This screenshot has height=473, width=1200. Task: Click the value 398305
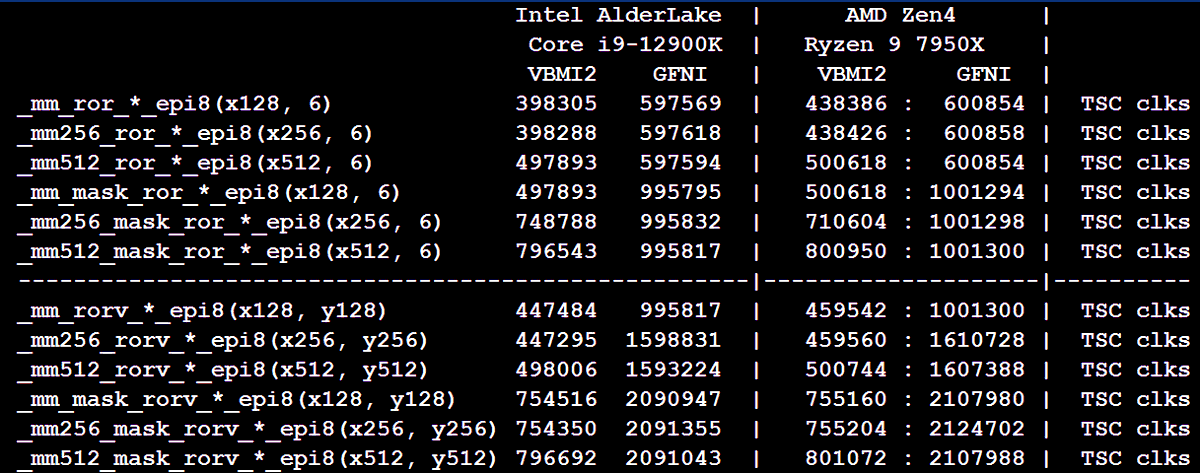557,103
